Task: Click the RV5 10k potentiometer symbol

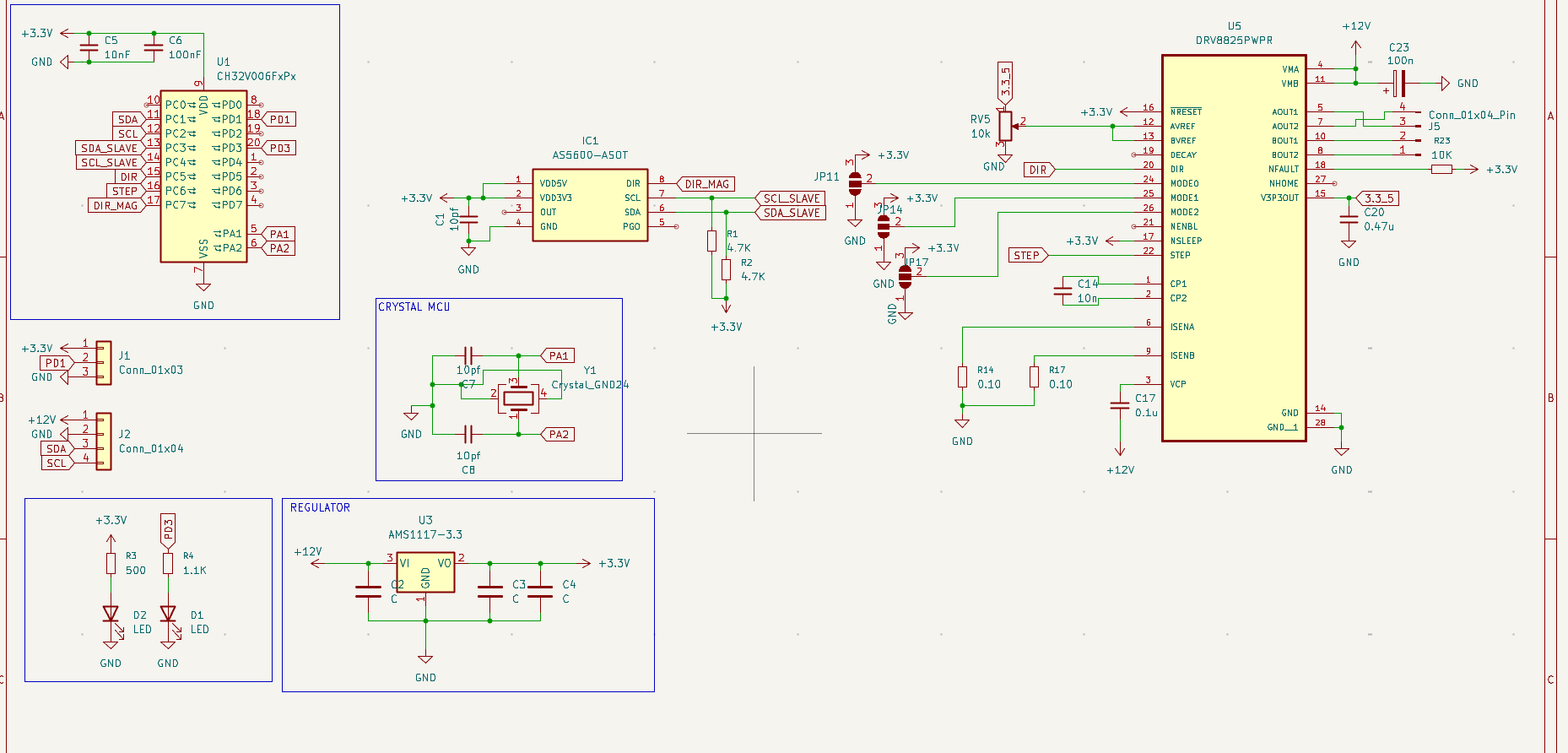Action: pos(1004,126)
